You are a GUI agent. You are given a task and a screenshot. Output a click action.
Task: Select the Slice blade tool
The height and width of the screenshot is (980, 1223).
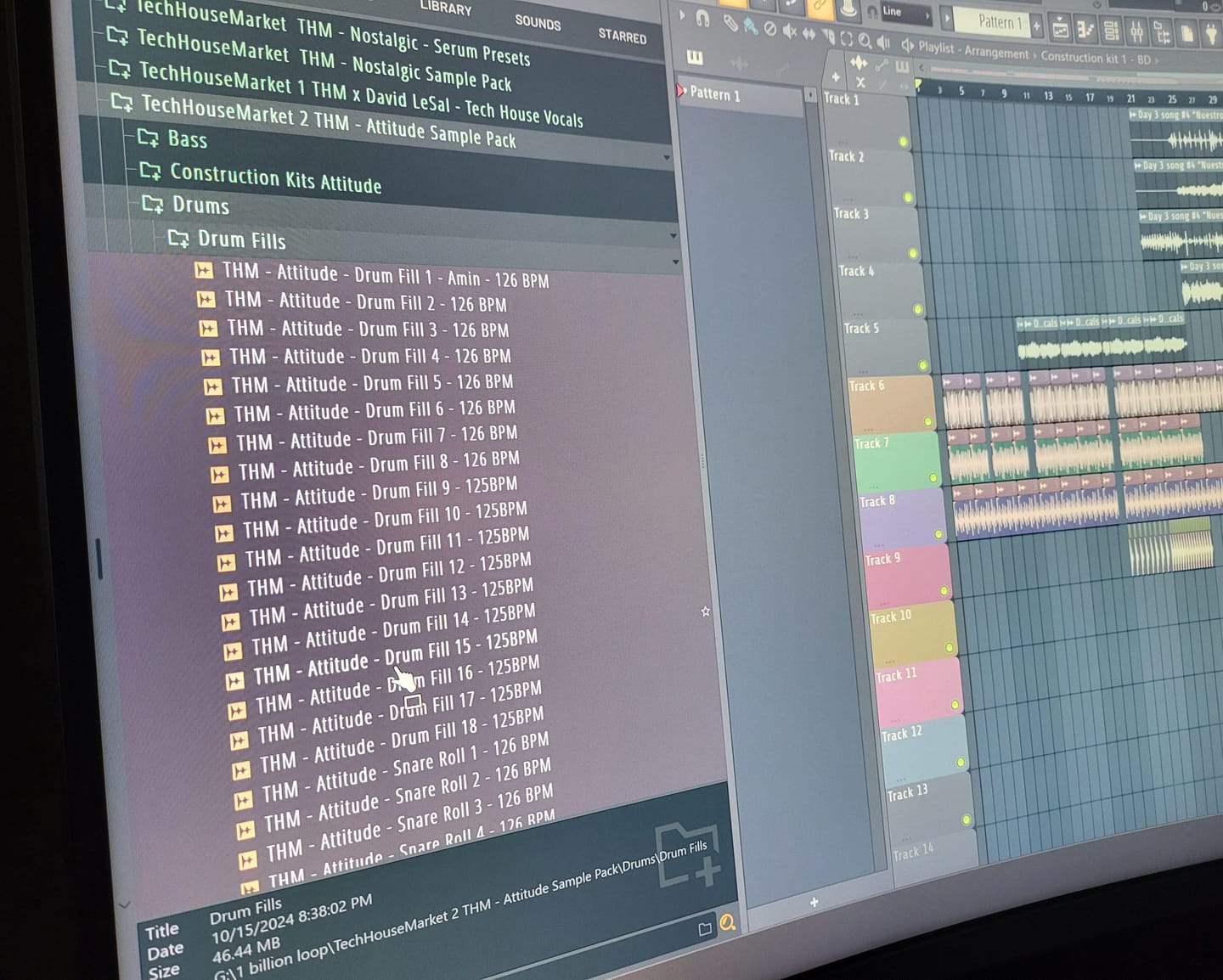point(828,37)
